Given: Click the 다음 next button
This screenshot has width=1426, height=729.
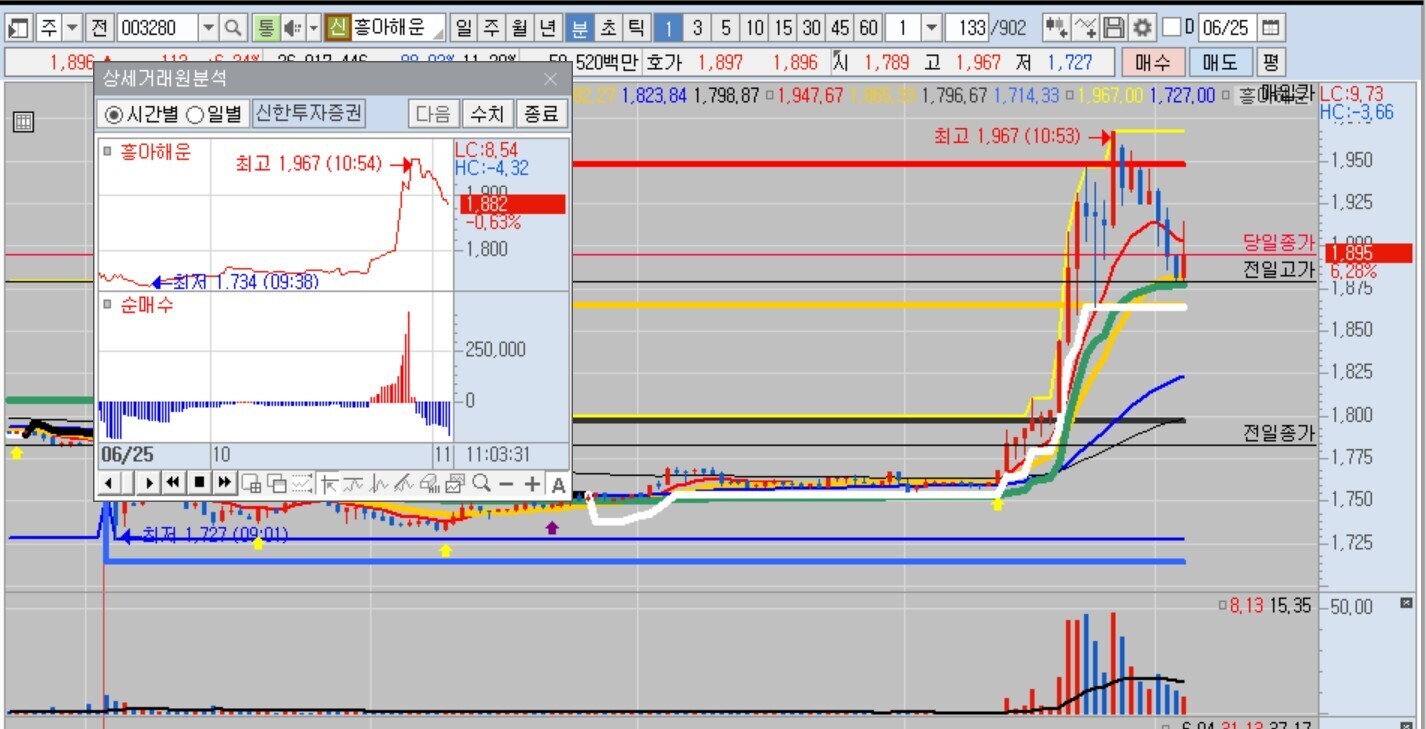Looking at the screenshot, I should pos(434,113).
